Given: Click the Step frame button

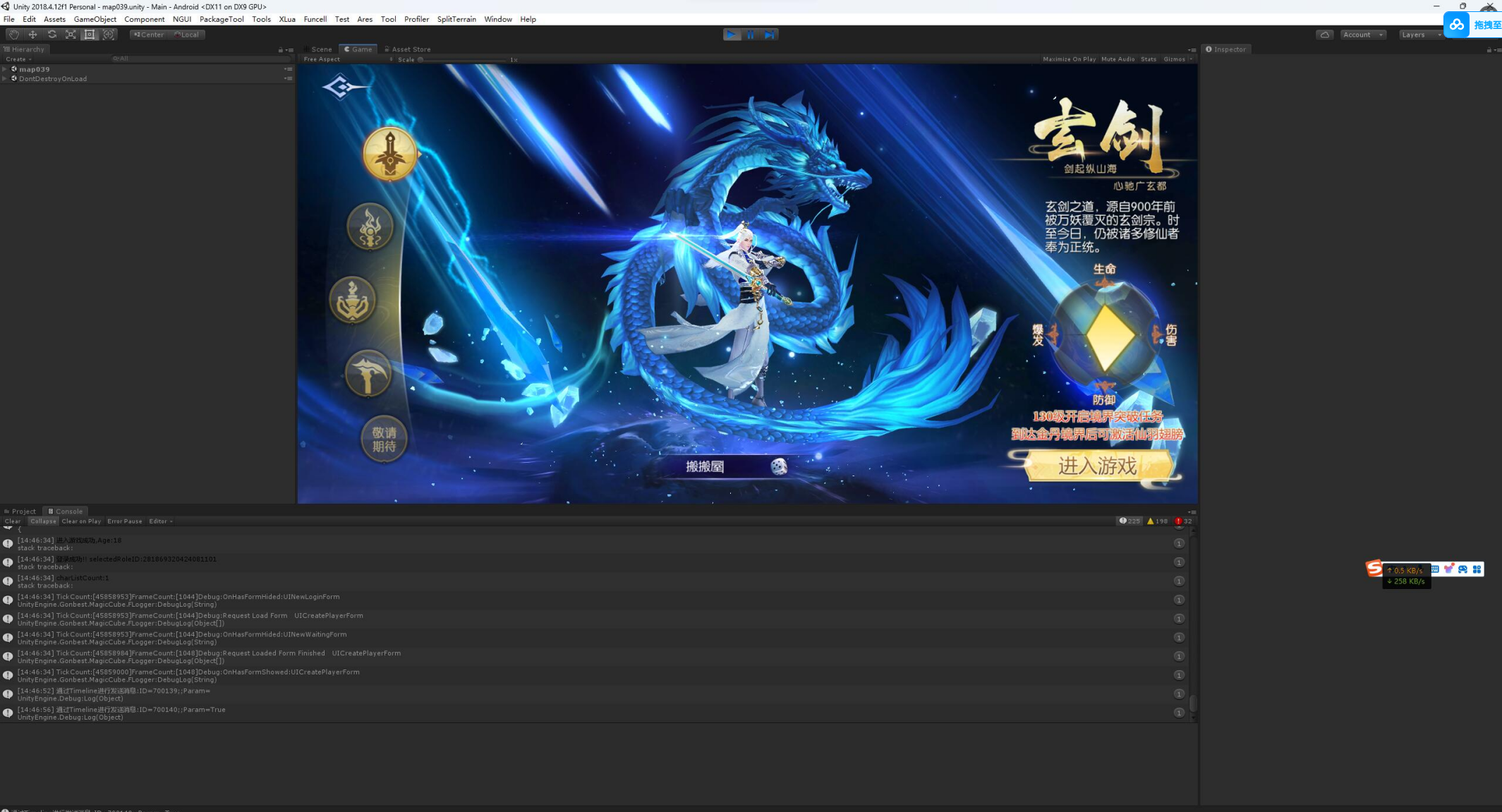Looking at the screenshot, I should 769,35.
